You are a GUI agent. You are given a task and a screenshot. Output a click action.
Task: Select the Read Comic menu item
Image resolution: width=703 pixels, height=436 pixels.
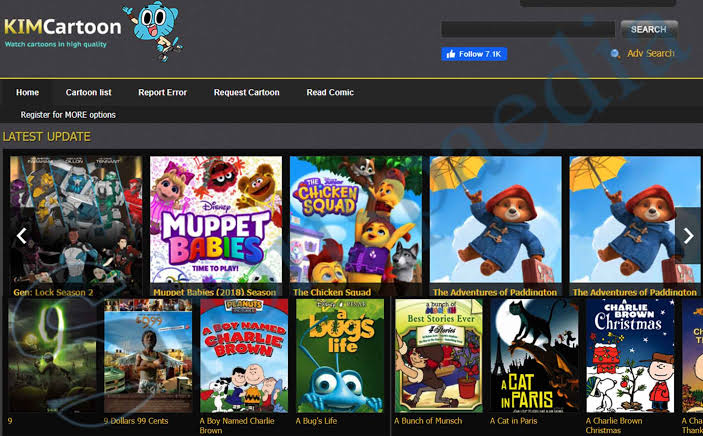330,93
